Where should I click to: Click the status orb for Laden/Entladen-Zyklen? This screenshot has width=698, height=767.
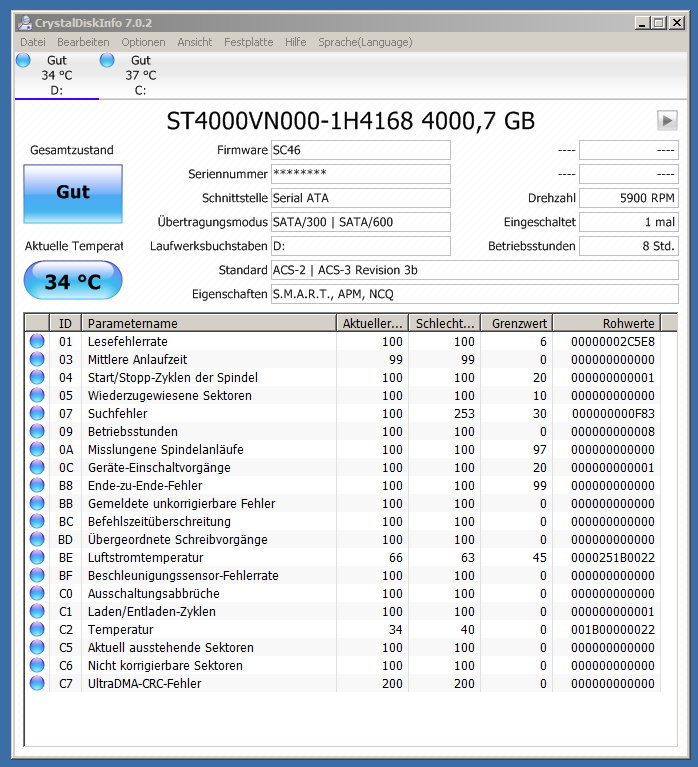pos(37,611)
